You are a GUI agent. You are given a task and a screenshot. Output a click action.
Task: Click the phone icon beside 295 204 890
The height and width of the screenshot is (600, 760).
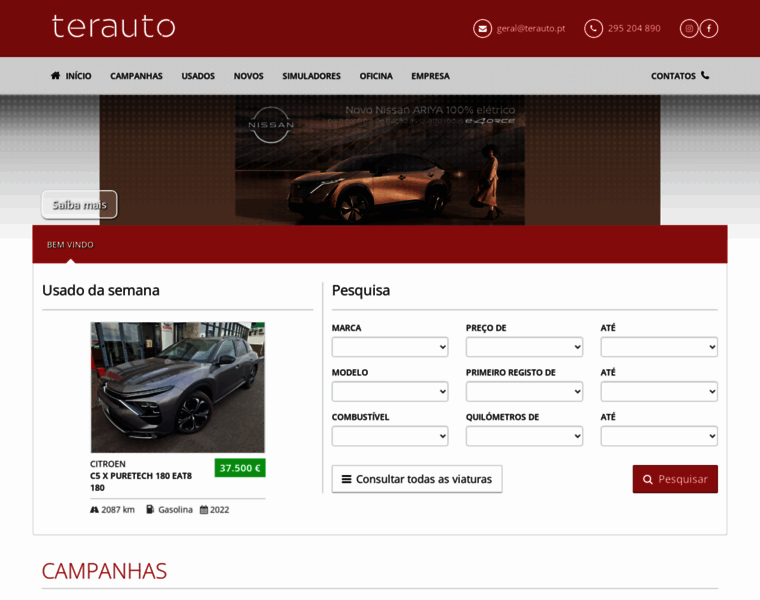pos(593,29)
